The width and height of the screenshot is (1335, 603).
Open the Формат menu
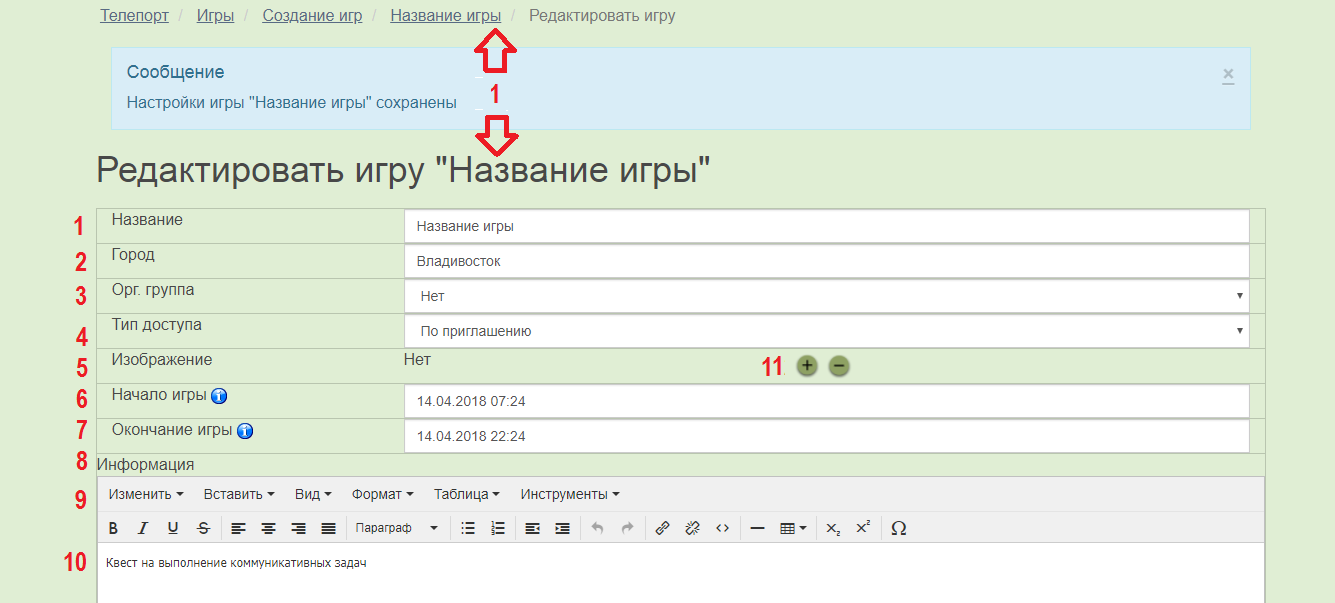pyautogui.click(x=383, y=494)
